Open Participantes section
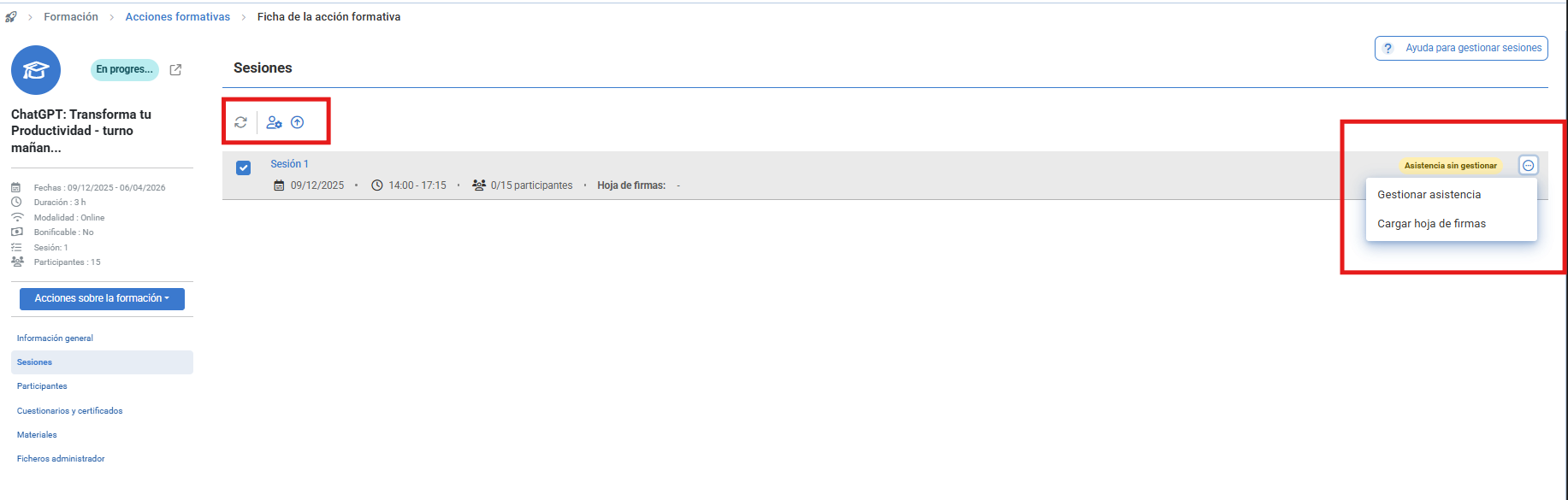The image size is (1568, 500). [x=42, y=386]
